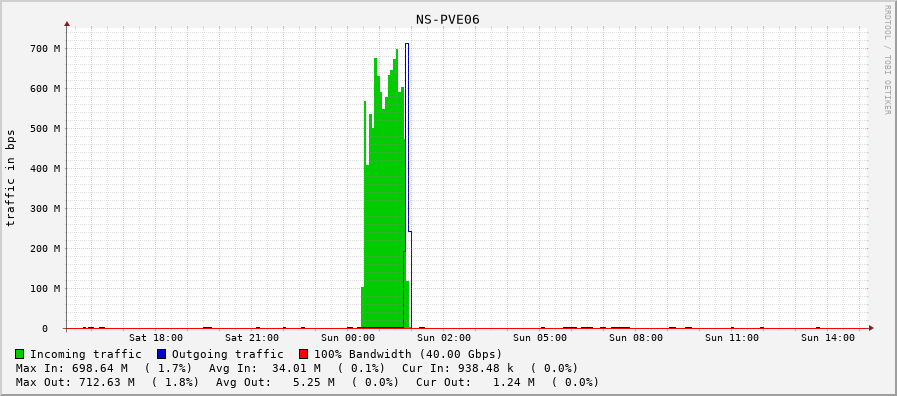Click the 'Sun 11:00' time label

point(732,338)
